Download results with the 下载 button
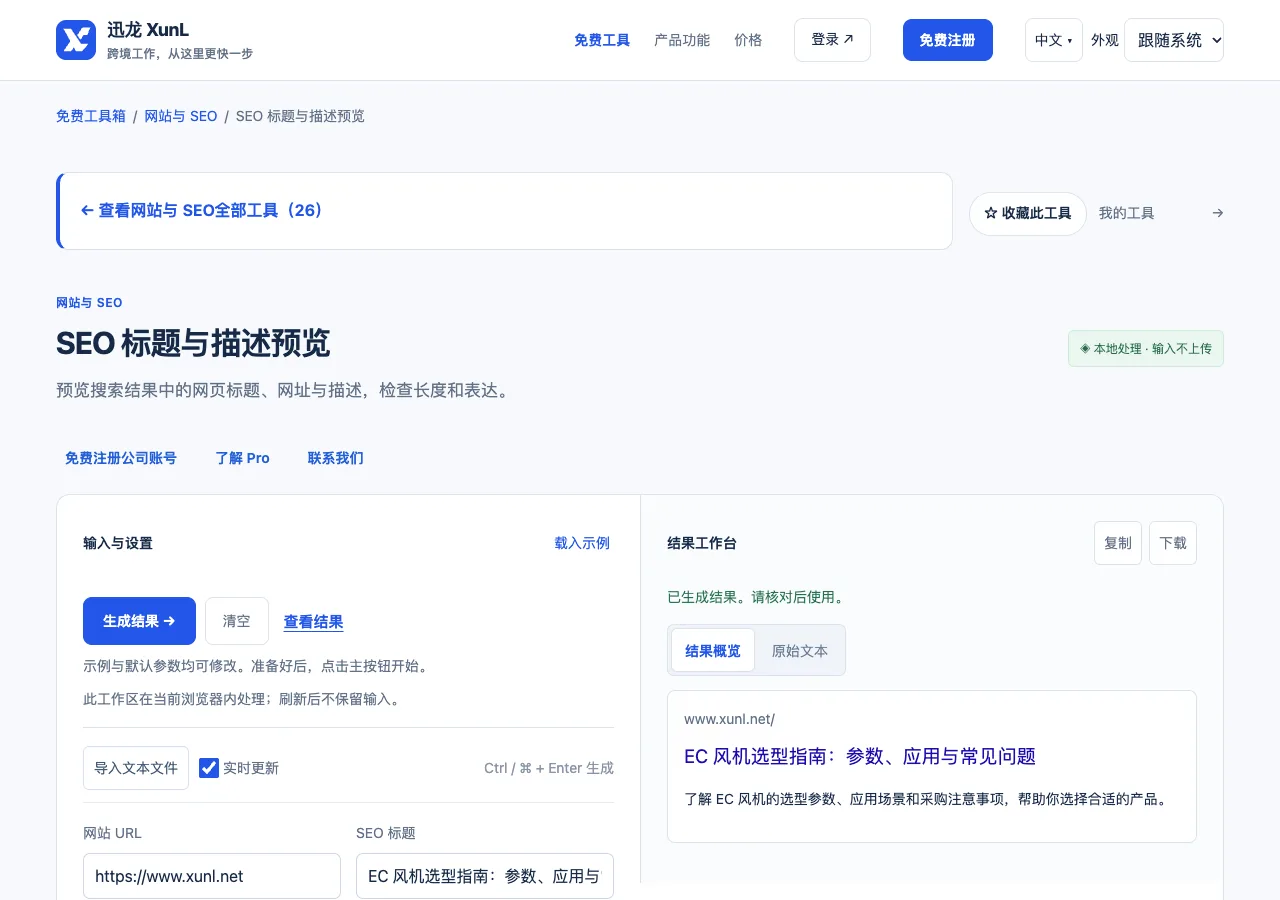This screenshot has height=900, width=1280. pos(1173,543)
